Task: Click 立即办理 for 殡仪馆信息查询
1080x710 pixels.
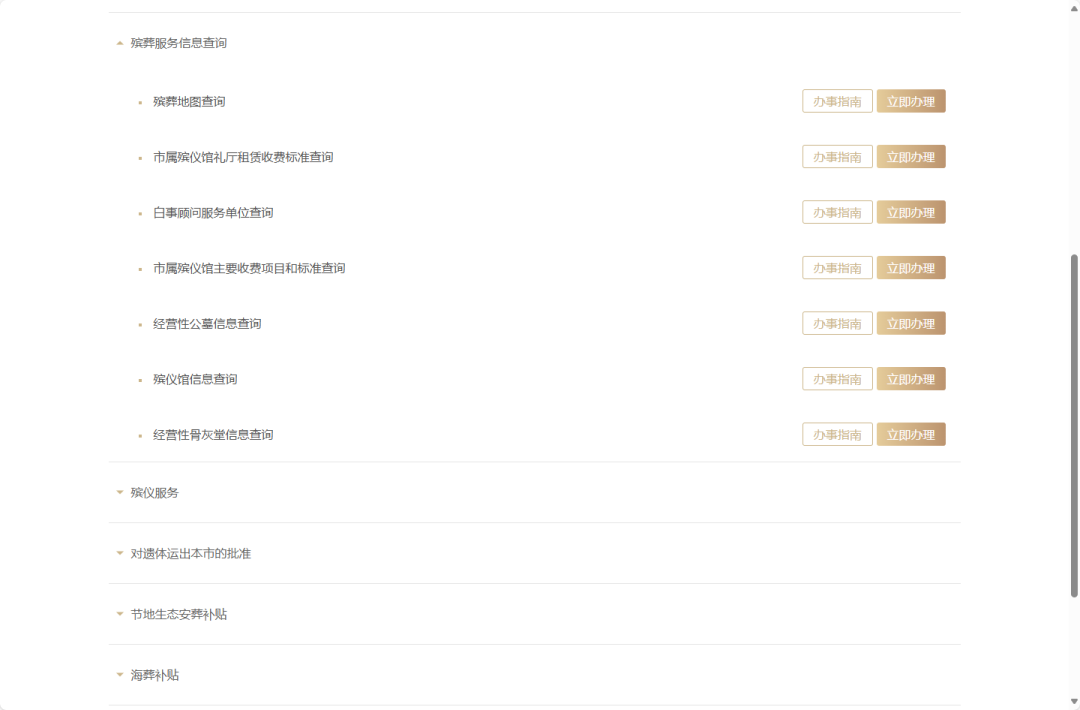Action: click(x=911, y=379)
